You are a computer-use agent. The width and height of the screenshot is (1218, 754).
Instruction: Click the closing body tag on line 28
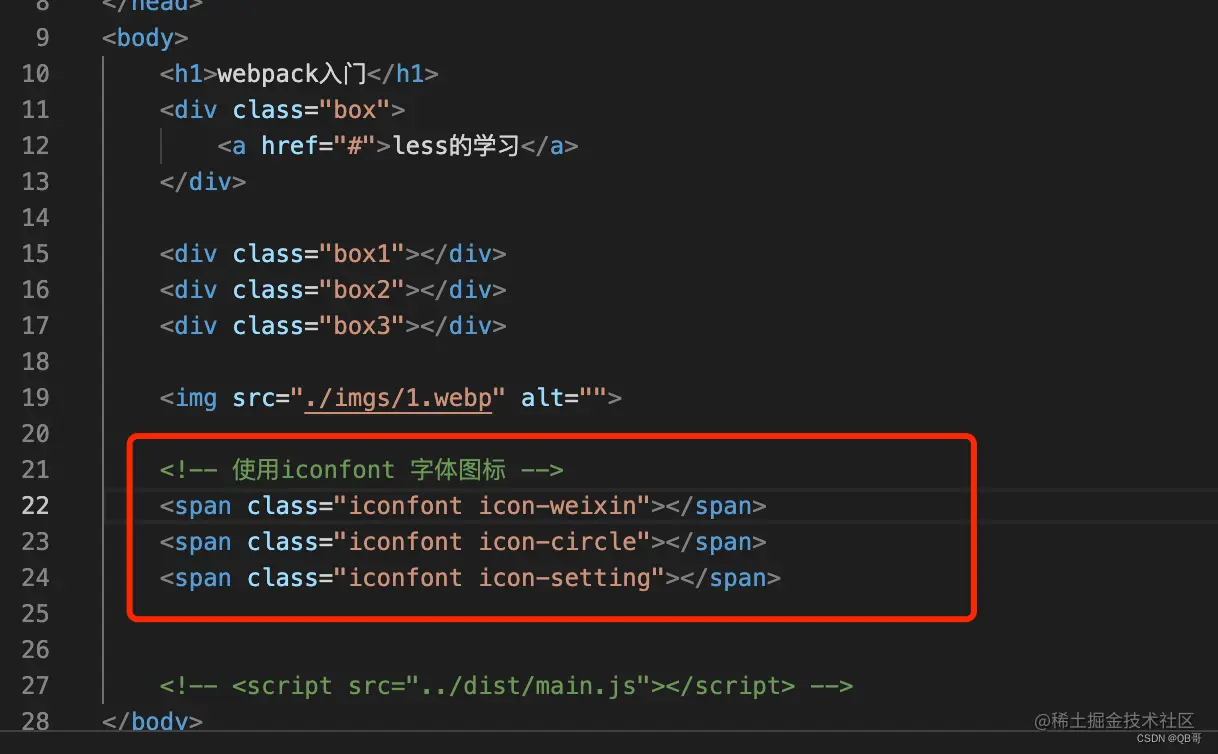click(152, 721)
